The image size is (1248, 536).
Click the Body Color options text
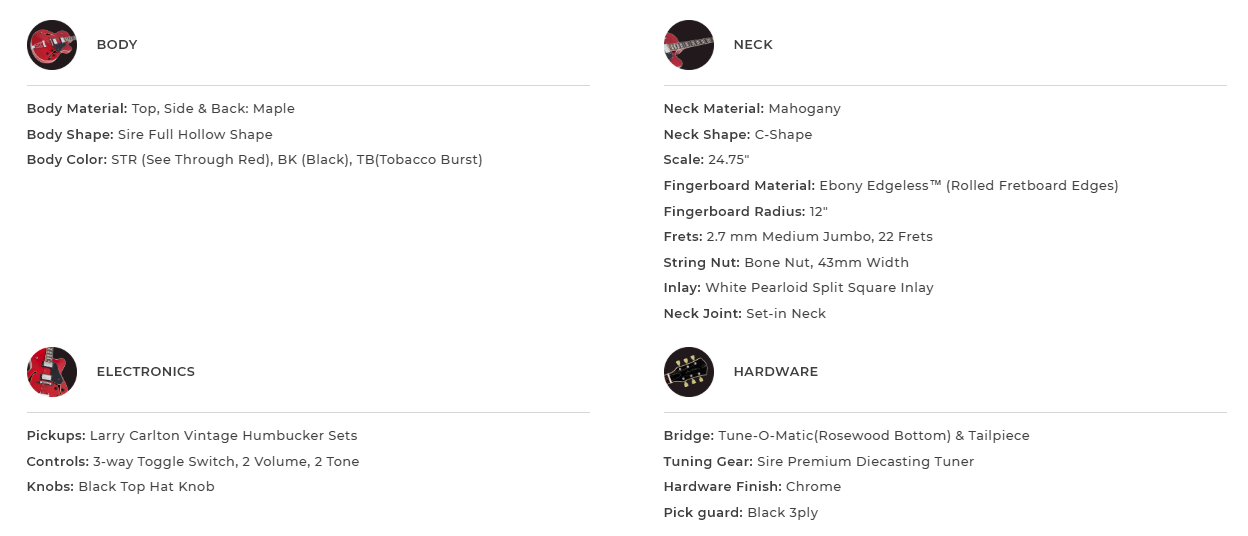pyautogui.click(x=297, y=160)
